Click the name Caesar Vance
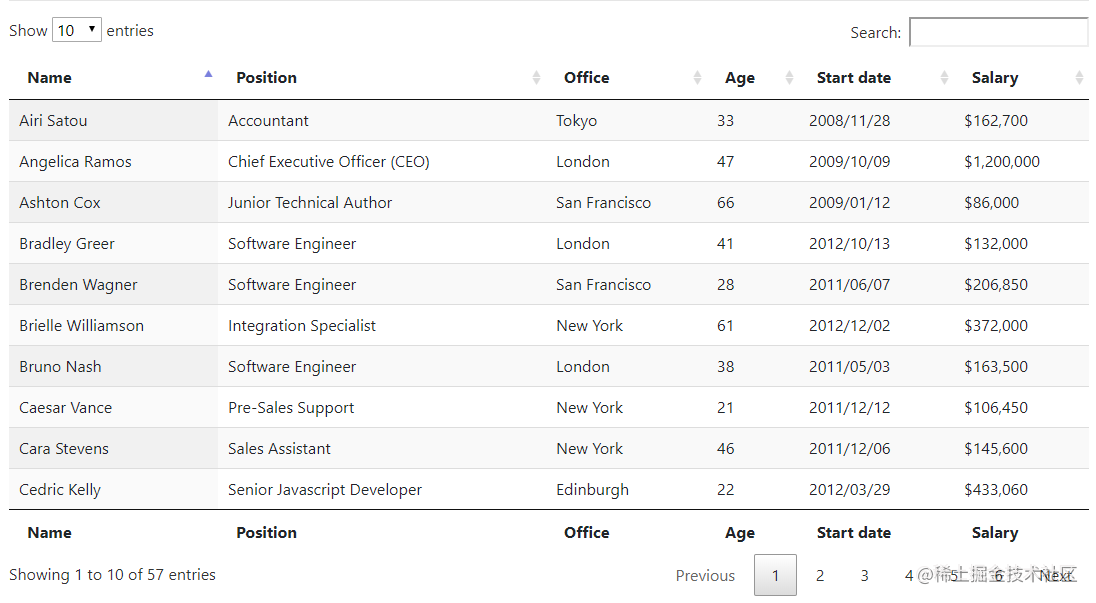 pos(66,407)
